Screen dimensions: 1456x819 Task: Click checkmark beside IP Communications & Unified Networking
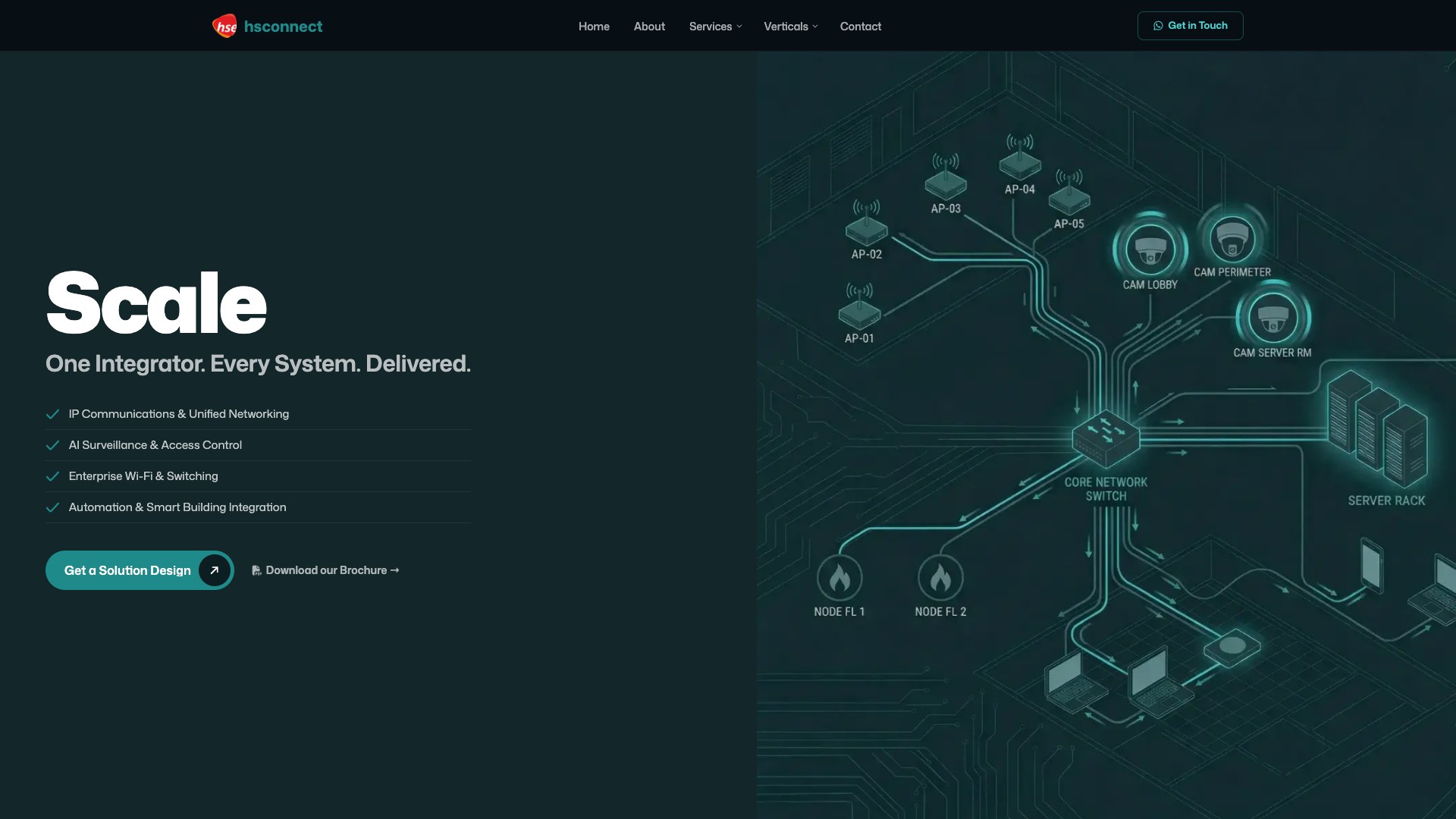52,414
